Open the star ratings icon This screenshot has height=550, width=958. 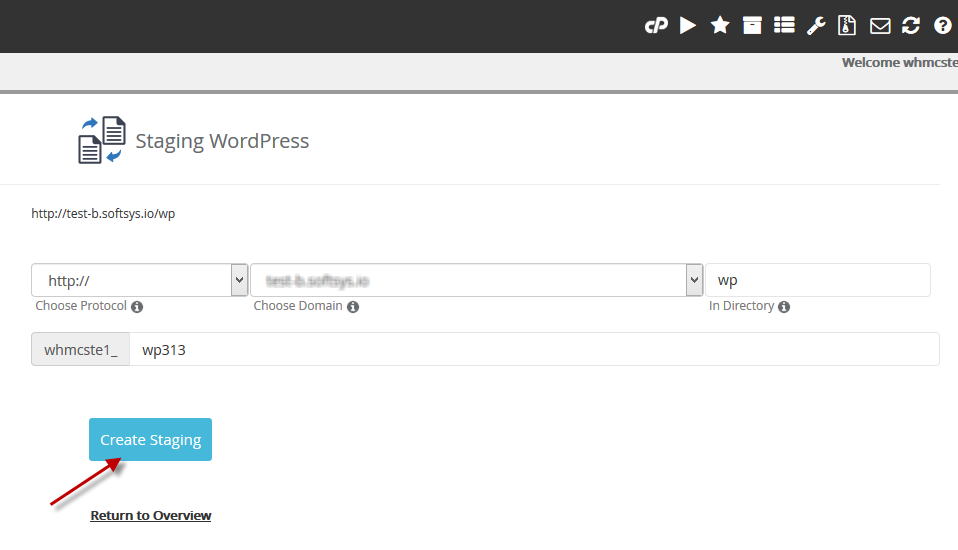[x=720, y=26]
